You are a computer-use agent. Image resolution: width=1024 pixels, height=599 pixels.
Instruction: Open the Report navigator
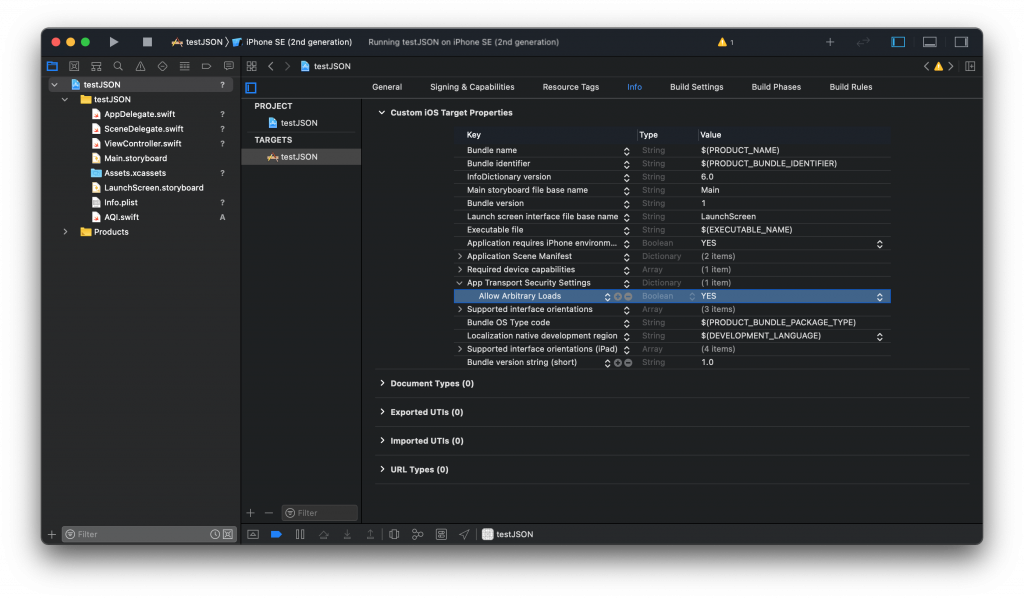point(229,66)
